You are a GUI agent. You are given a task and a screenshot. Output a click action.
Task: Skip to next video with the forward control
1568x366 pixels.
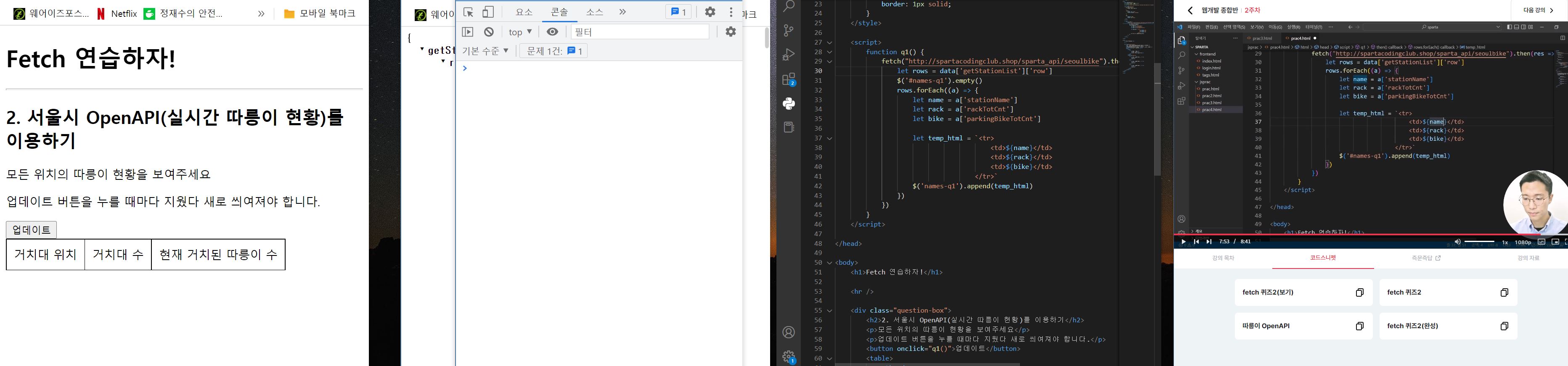(1210, 242)
